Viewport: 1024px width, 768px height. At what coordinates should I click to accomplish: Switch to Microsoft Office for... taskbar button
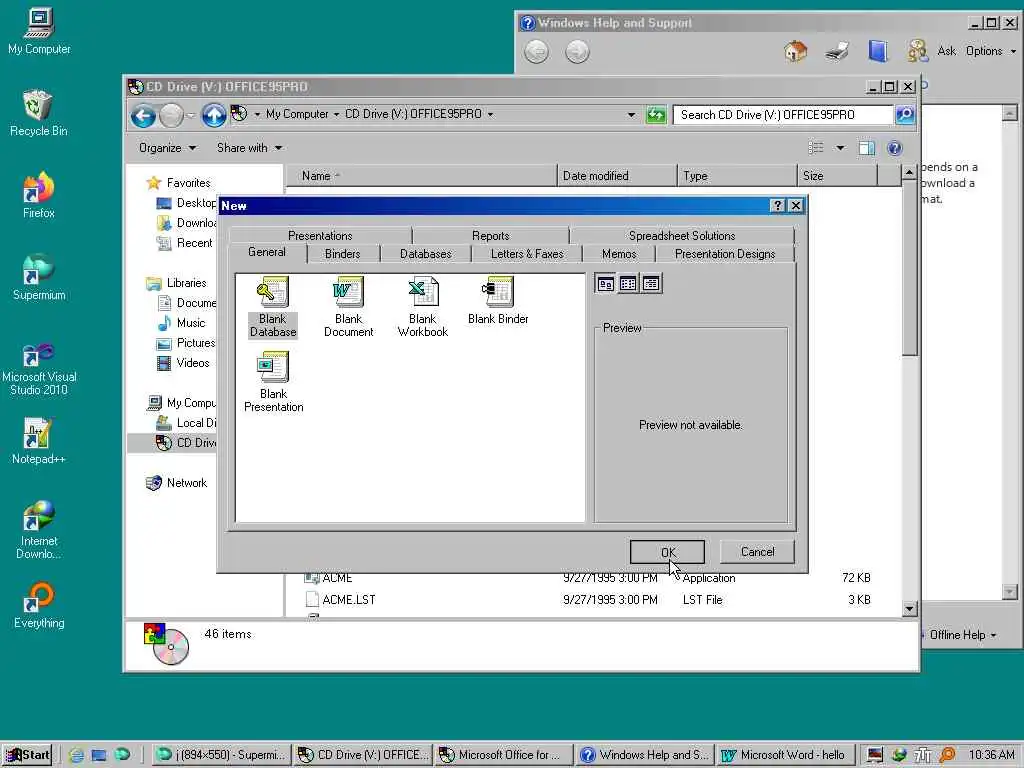click(502, 755)
